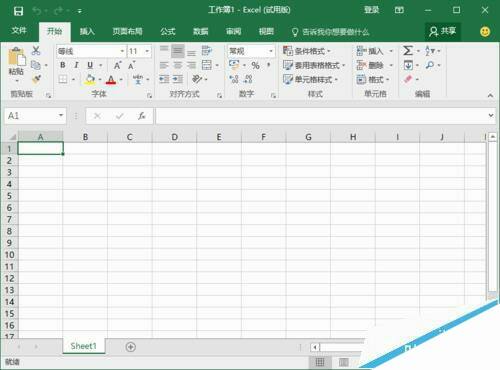Toggle Bold formatting
The height and width of the screenshot is (370, 500).
[63, 65]
